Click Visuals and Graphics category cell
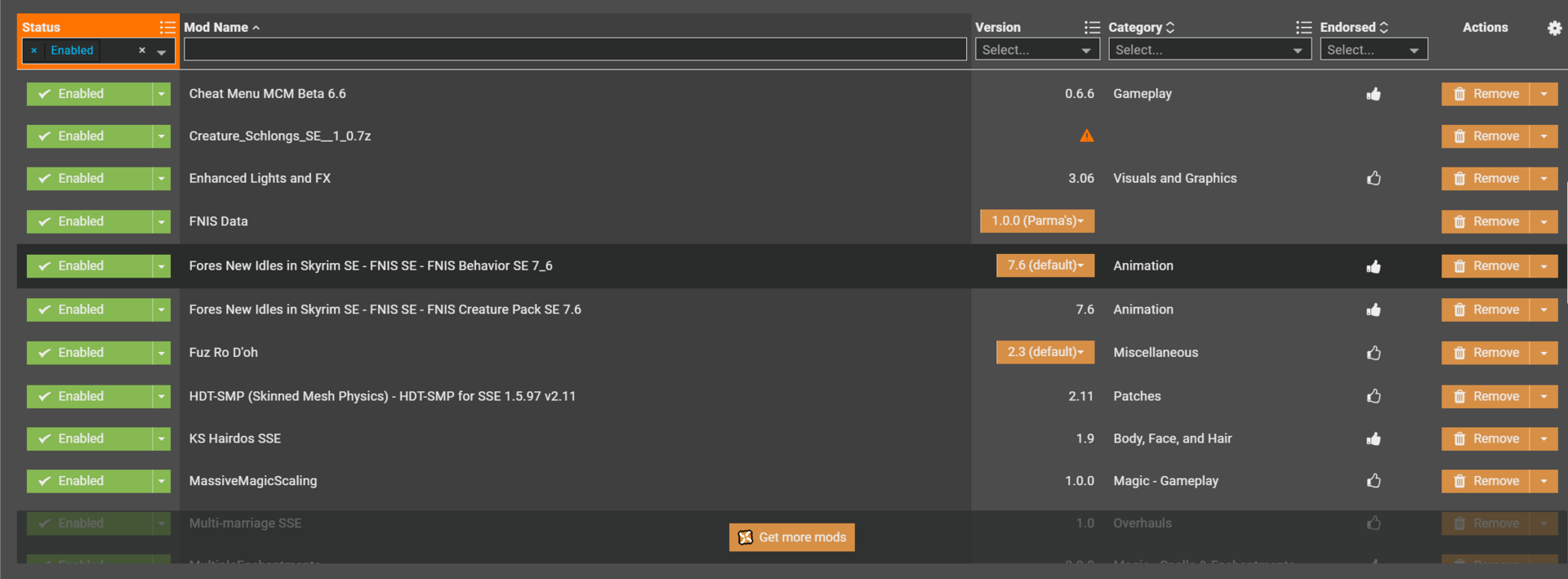 [1174, 178]
